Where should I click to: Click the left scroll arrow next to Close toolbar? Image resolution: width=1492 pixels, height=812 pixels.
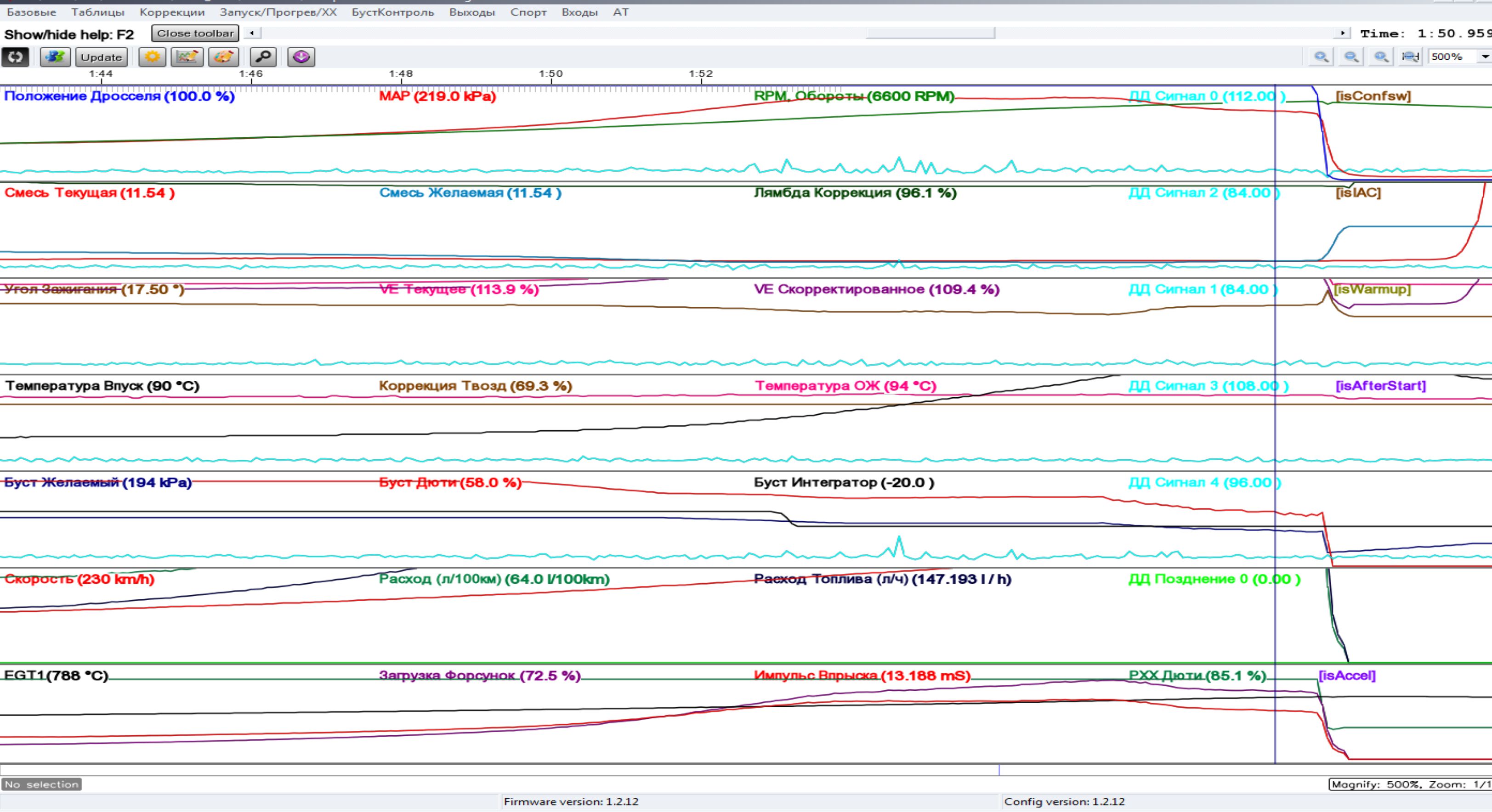252,33
